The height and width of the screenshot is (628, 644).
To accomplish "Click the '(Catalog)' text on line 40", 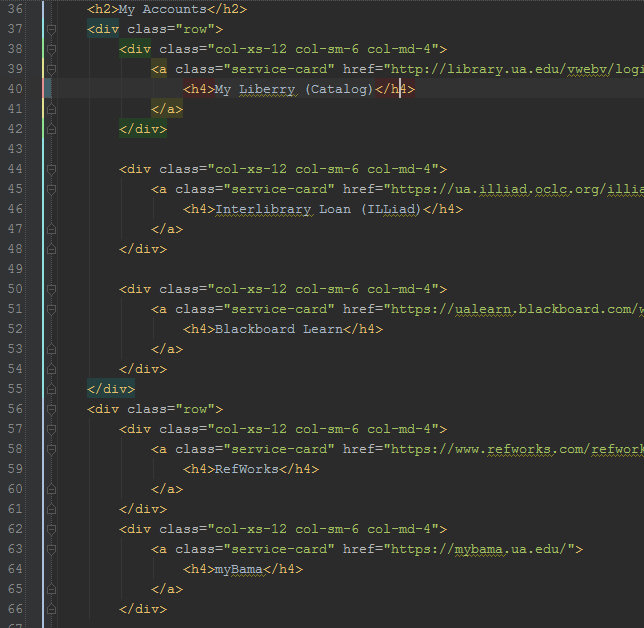I will tap(339, 89).
